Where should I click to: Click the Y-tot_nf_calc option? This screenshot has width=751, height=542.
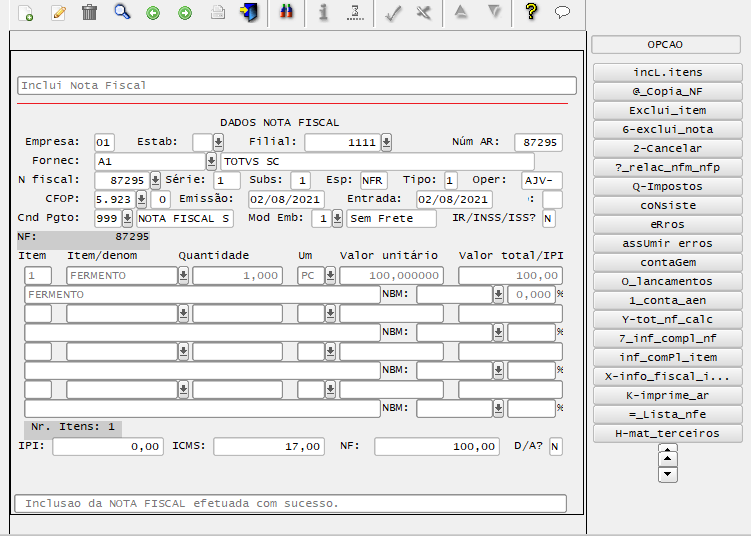point(668,319)
